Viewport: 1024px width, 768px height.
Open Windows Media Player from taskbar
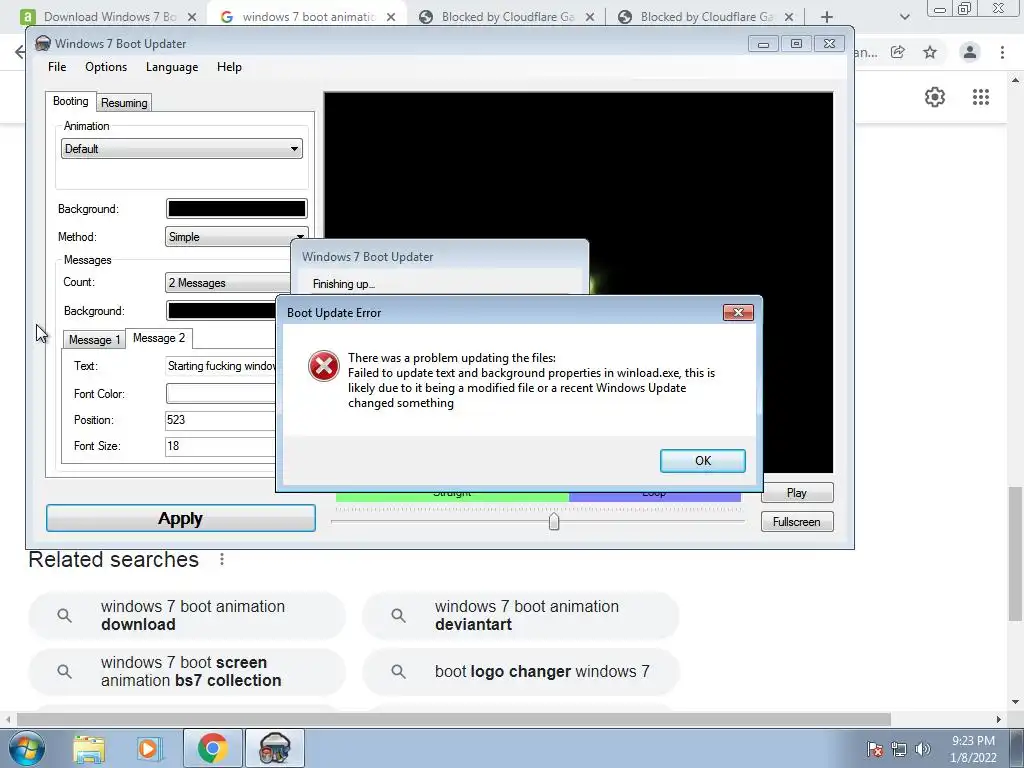pyautogui.click(x=149, y=748)
